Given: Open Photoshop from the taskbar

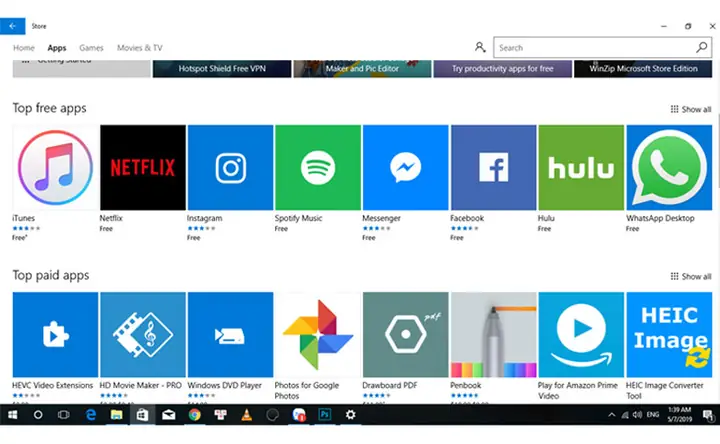Looking at the screenshot, I should [325, 415].
